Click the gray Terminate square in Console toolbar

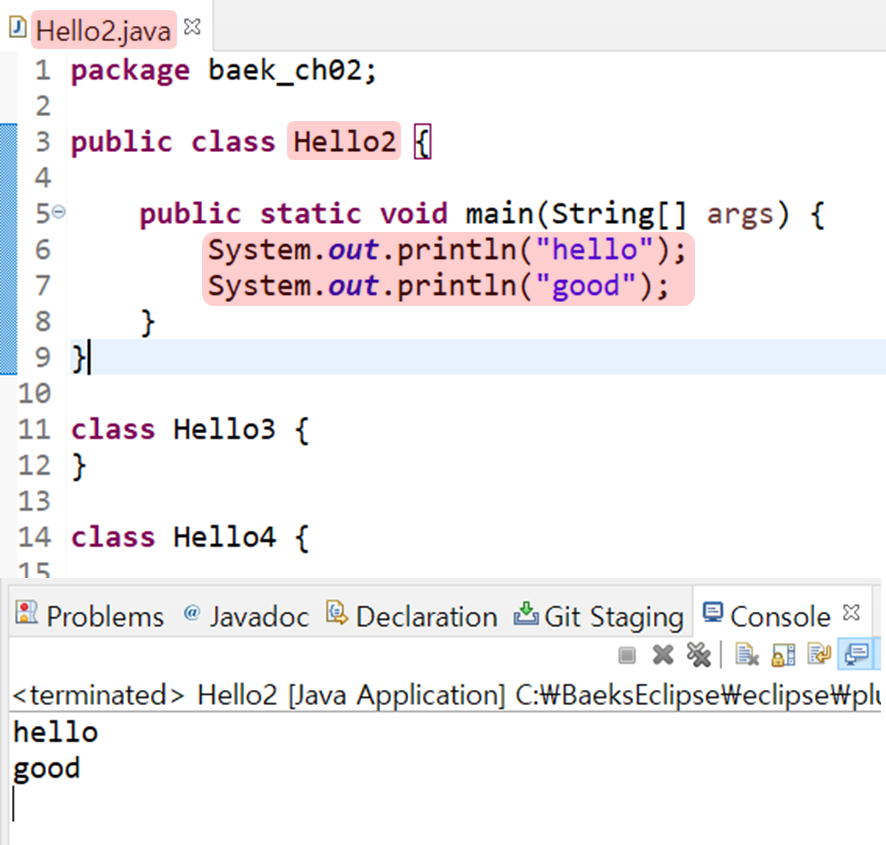(x=627, y=655)
